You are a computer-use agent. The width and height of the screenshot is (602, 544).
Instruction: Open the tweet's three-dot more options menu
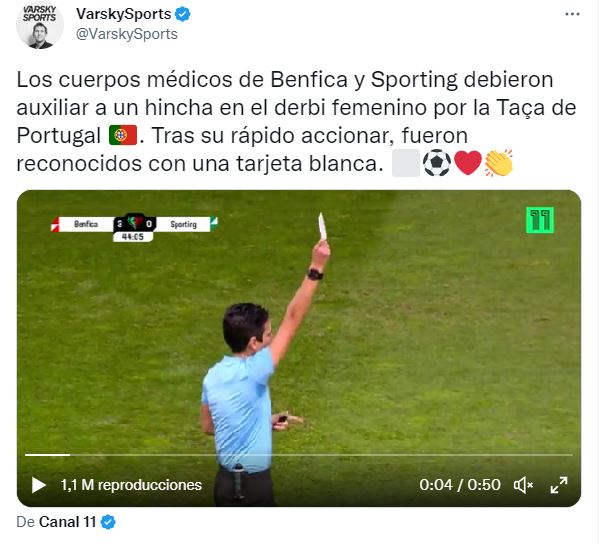572,14
